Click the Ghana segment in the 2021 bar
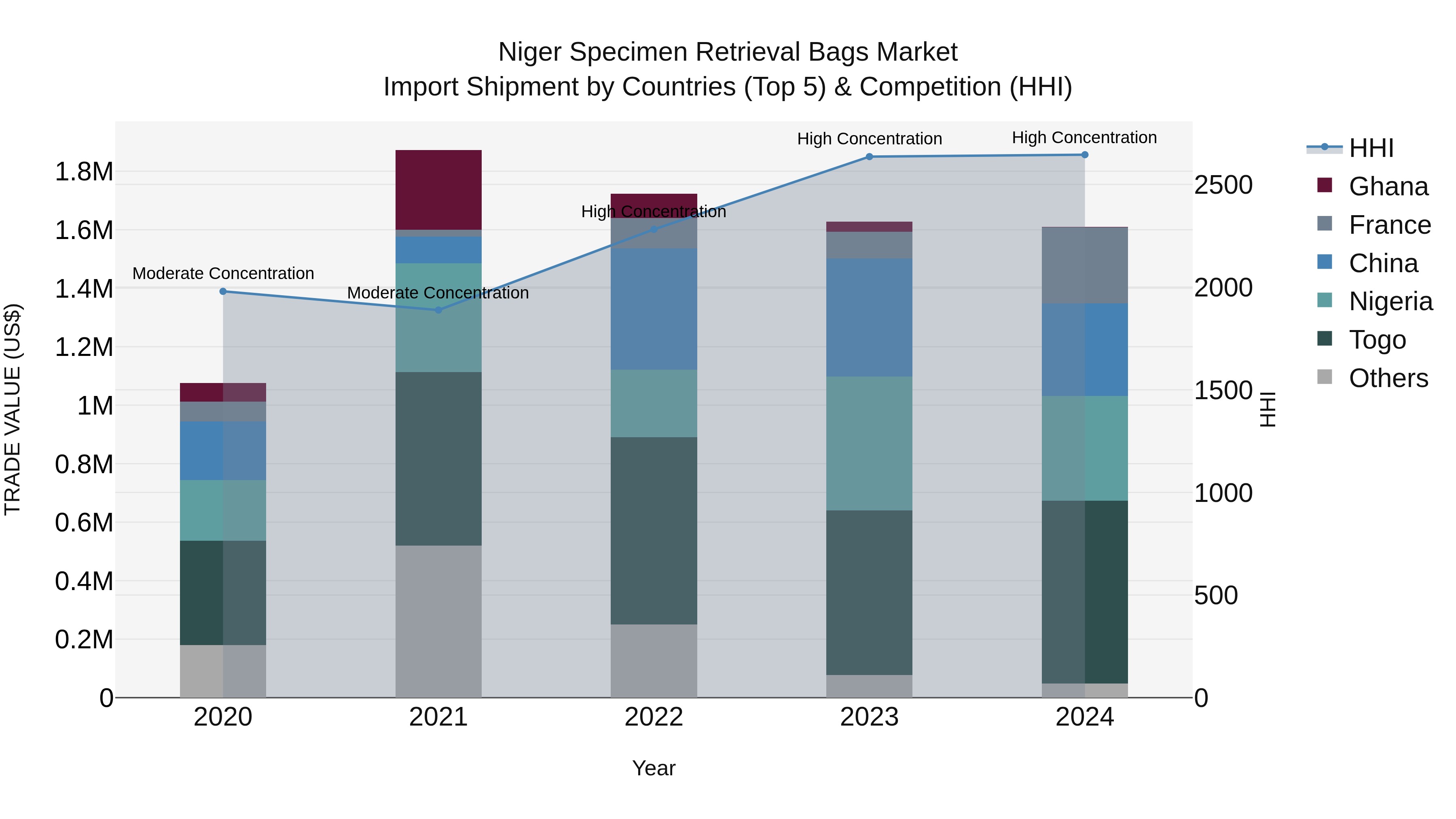The image size is (1456, 819). tap(438, 190)
